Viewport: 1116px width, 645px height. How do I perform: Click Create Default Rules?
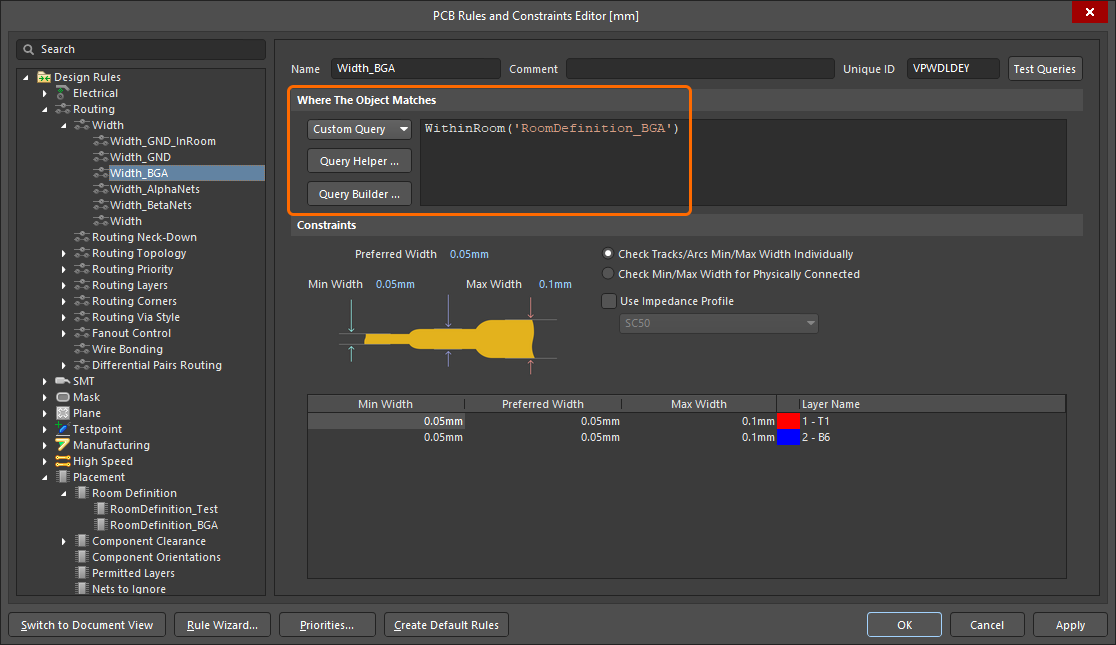tap(446, 625)
